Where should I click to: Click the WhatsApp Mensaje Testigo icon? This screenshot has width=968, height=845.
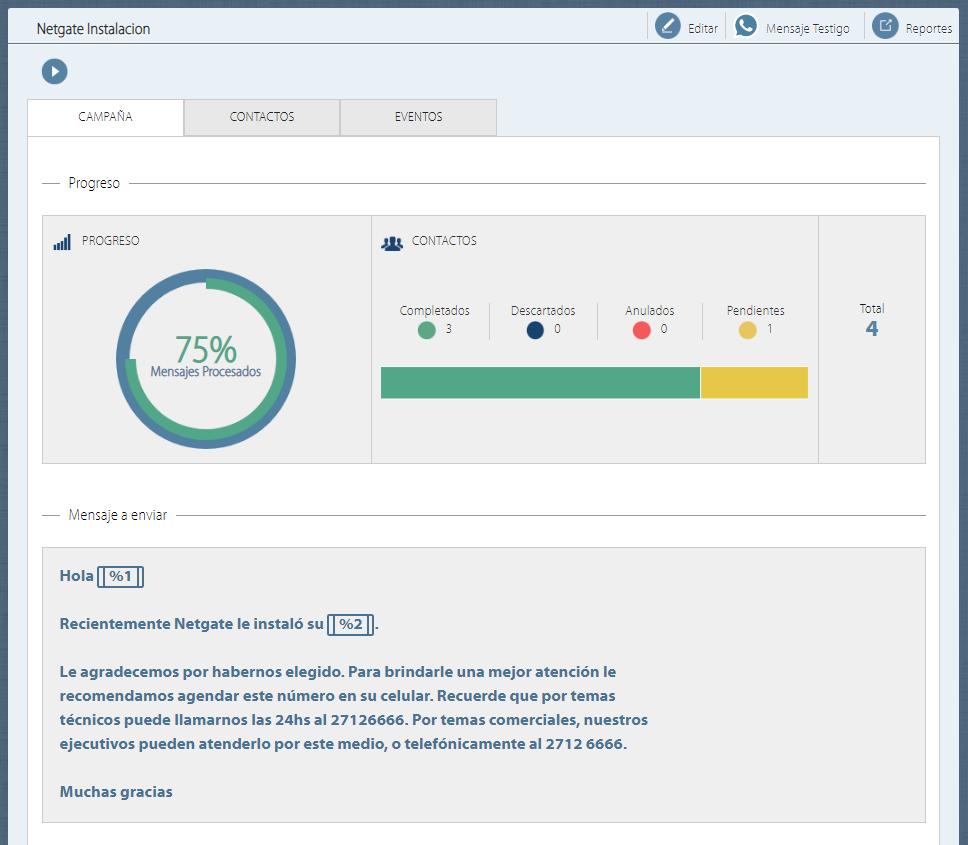[746, 26]
